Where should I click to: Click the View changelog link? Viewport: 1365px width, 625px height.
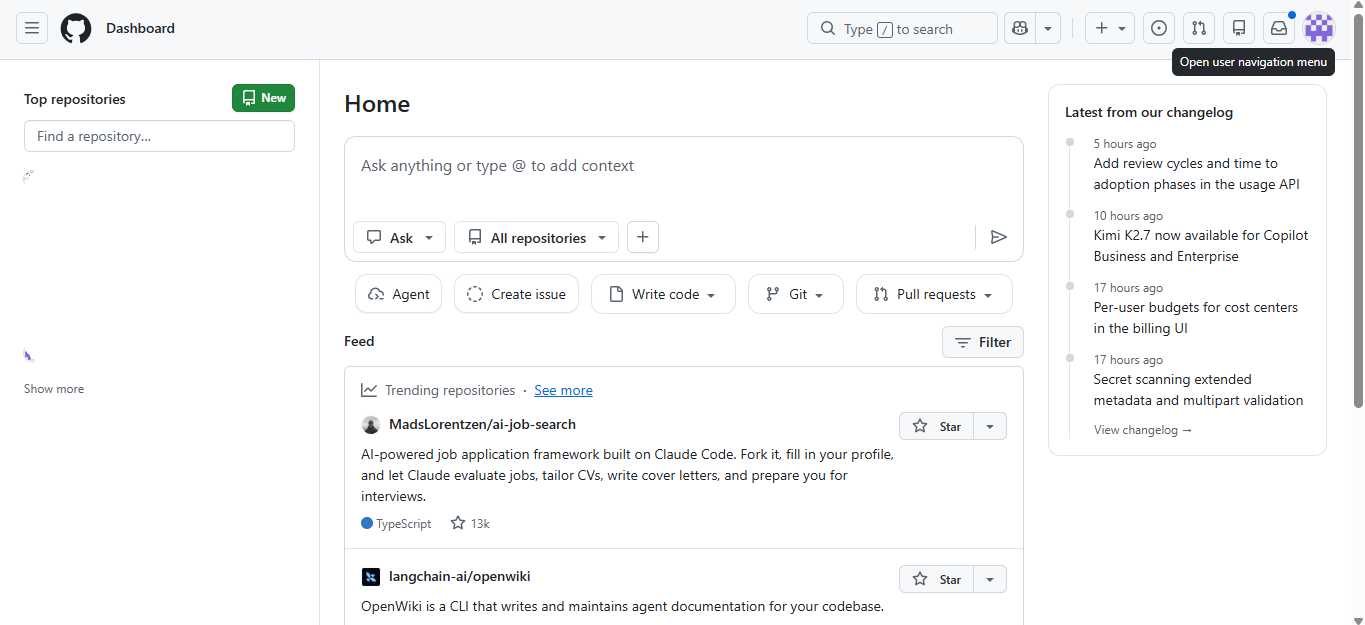(x=1142, y=430)
